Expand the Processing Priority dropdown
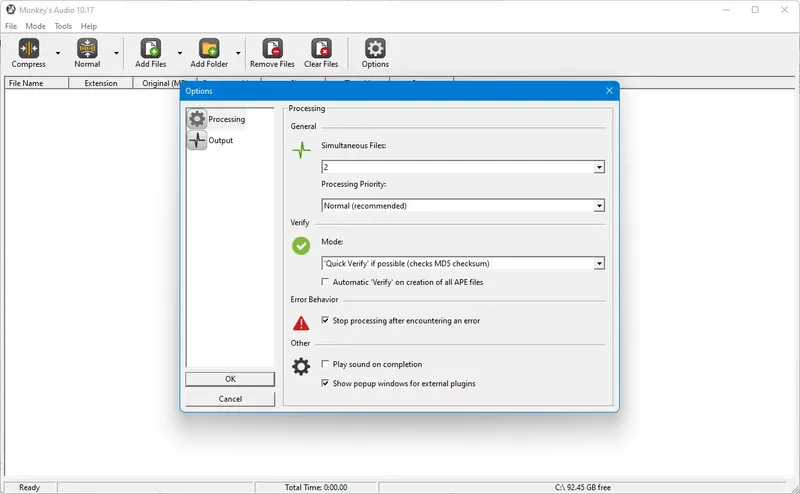 pos(599,206)
